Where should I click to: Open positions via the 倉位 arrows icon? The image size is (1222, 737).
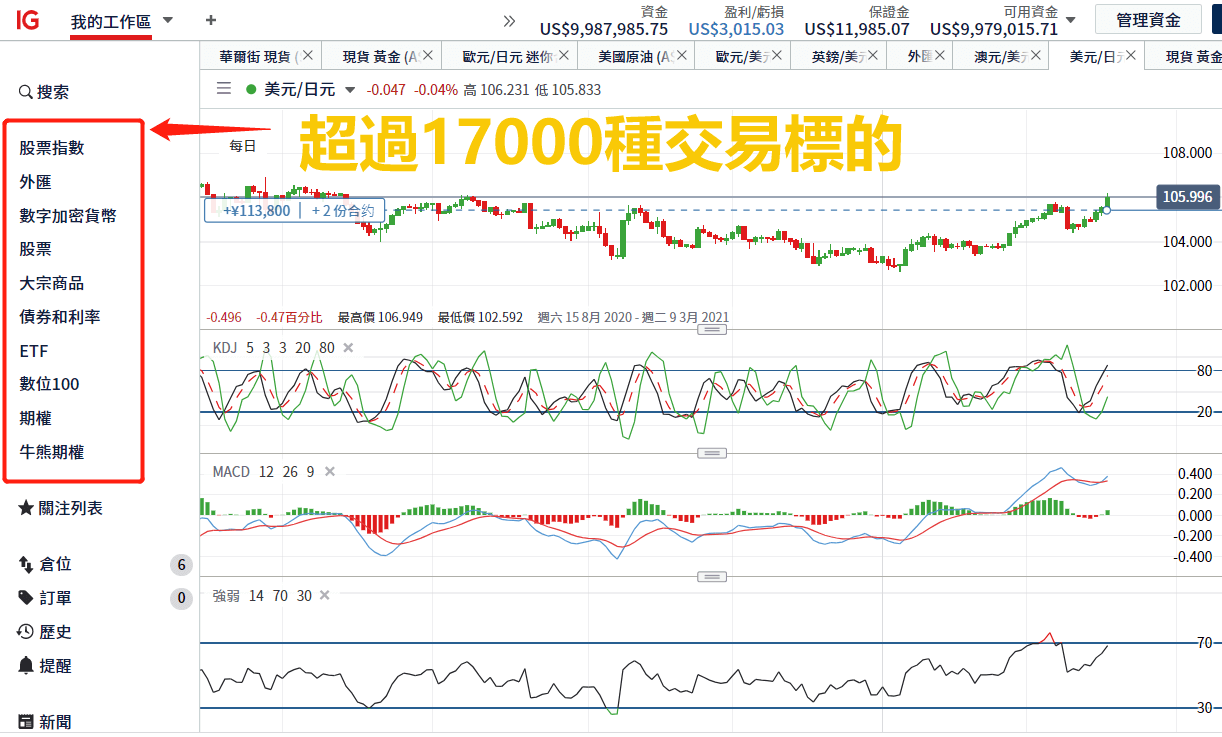26,565
